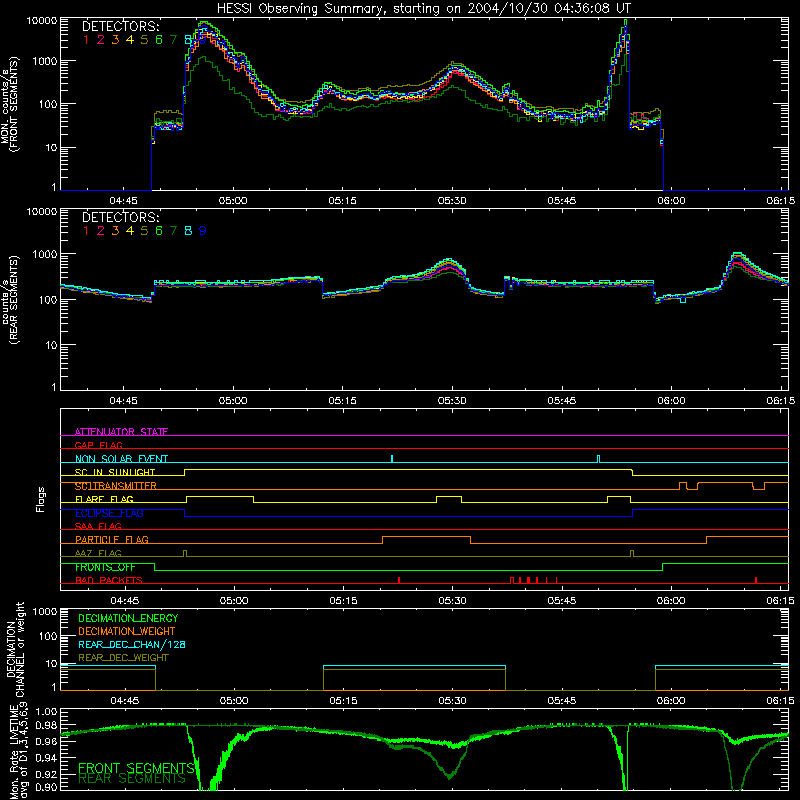Viewport: 800px width, 800px height.
Task: Click the 10000 tick label on front segments plot
Action: coord(41,20)
